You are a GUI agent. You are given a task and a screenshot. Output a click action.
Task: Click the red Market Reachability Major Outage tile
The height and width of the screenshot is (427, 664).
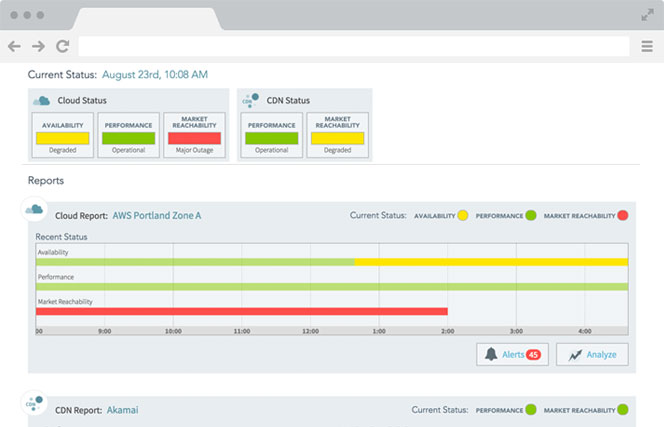coord(194,138)
